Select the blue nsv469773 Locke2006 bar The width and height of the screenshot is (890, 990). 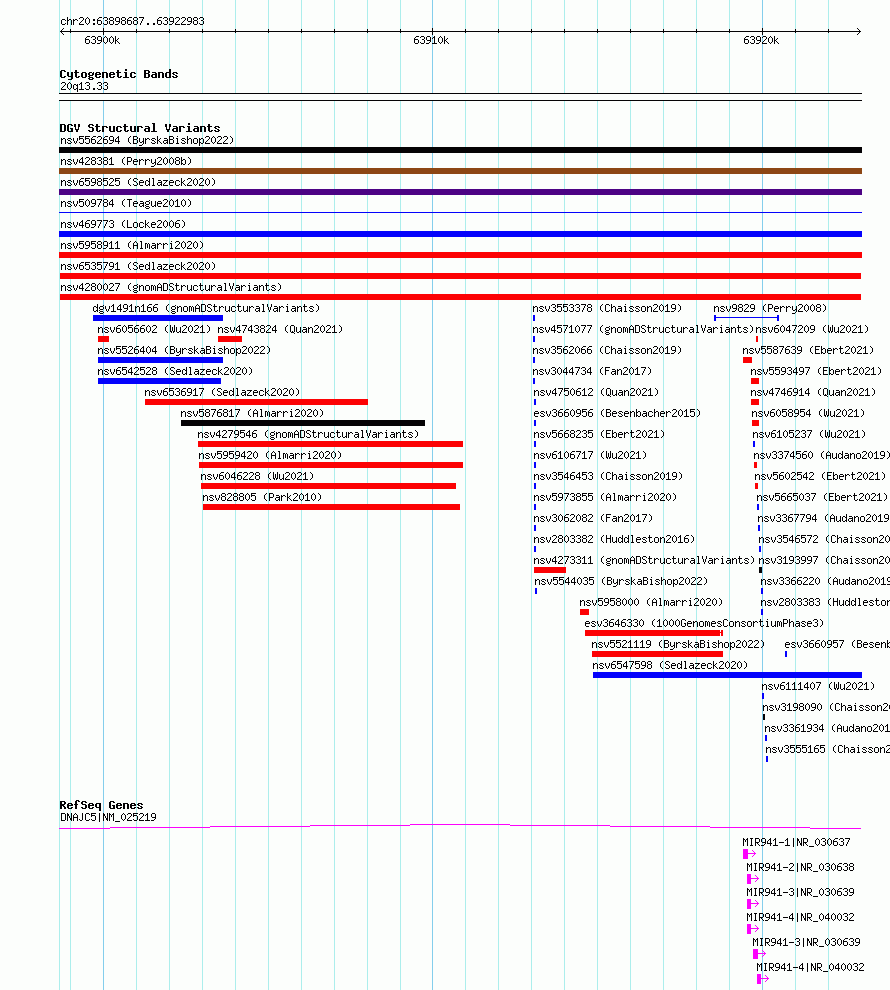(460, 234)
